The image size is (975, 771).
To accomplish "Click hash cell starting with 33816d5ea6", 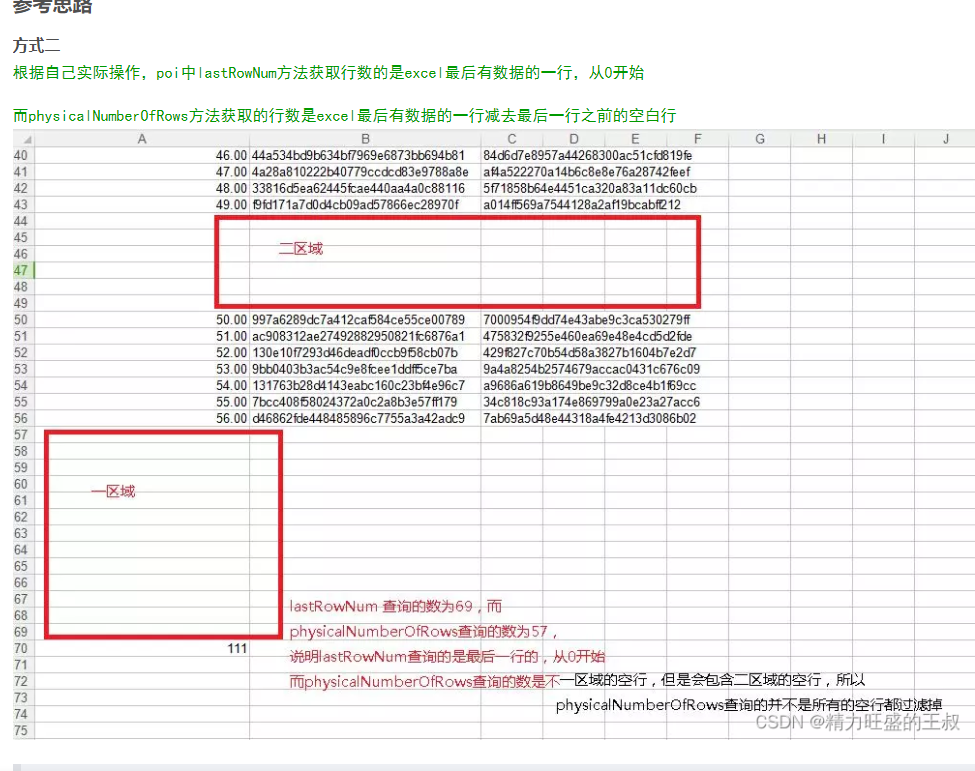I will [365, 188].
